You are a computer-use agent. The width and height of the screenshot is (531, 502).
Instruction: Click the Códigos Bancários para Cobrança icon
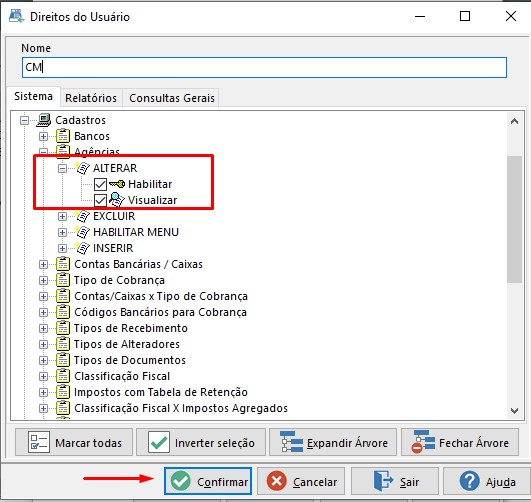pyautogui.click(x=63, y=312)
